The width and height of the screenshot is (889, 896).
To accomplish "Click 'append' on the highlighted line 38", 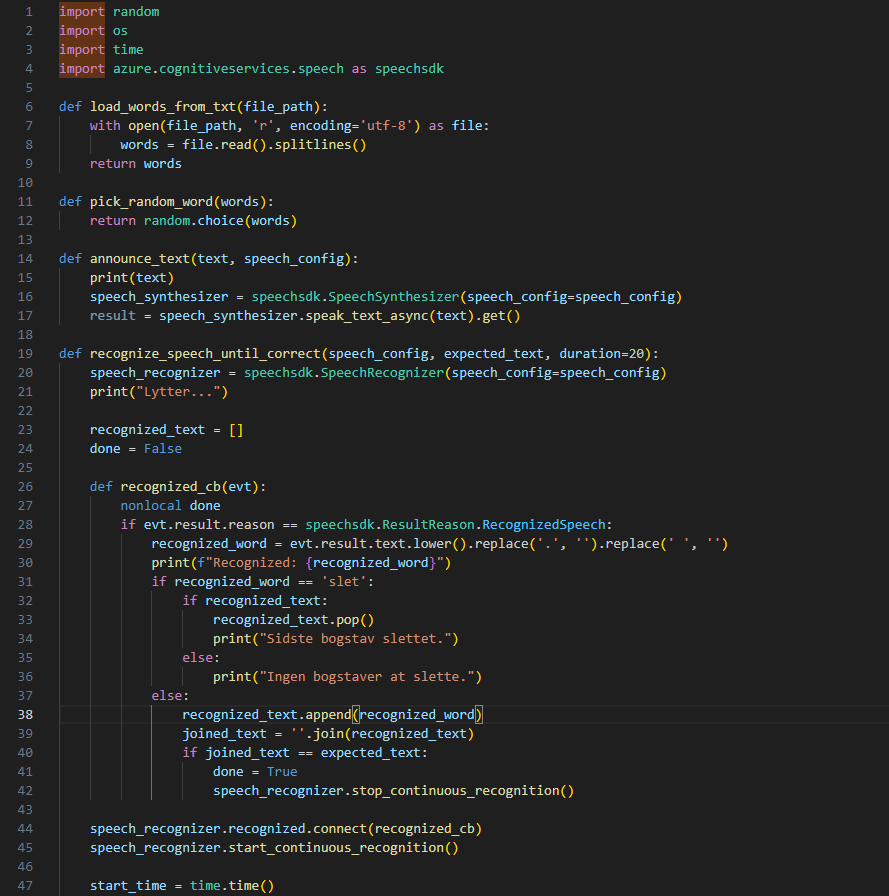I will [329, 714].
